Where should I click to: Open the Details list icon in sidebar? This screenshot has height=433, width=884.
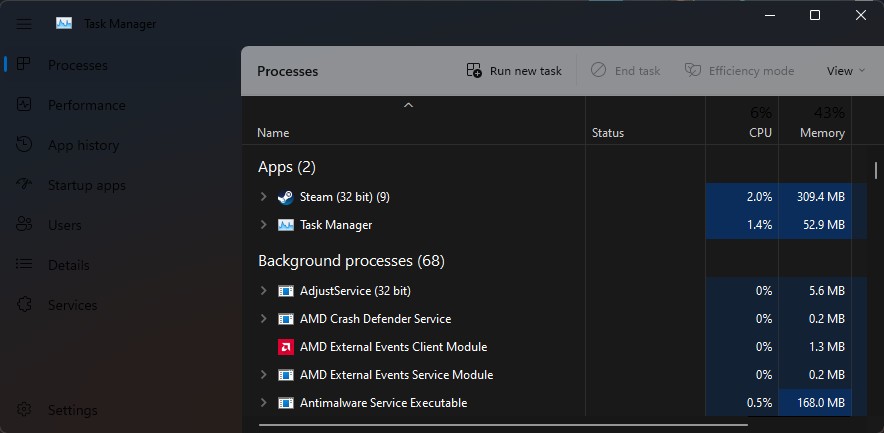24,264
